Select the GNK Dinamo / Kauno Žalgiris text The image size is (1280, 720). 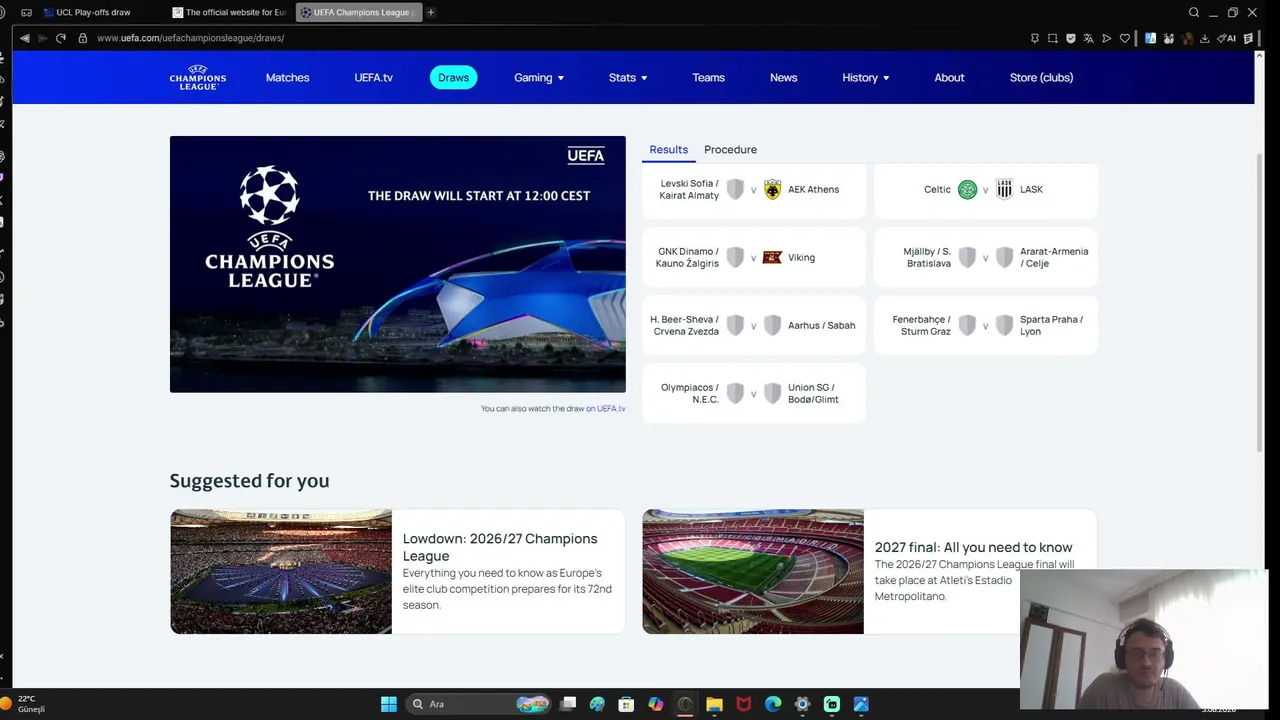point(687,258)
